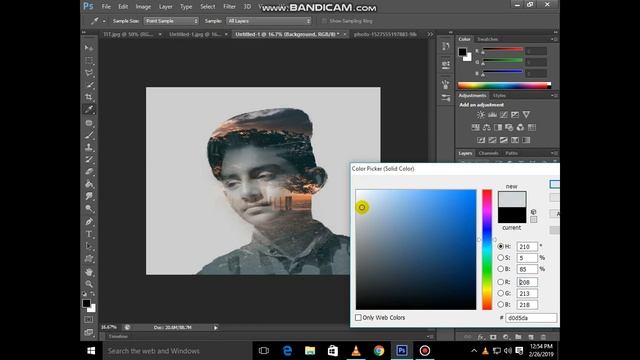640x360 pixels.
Task: Select the Pen tool
Action: click(x=89, y=222)
